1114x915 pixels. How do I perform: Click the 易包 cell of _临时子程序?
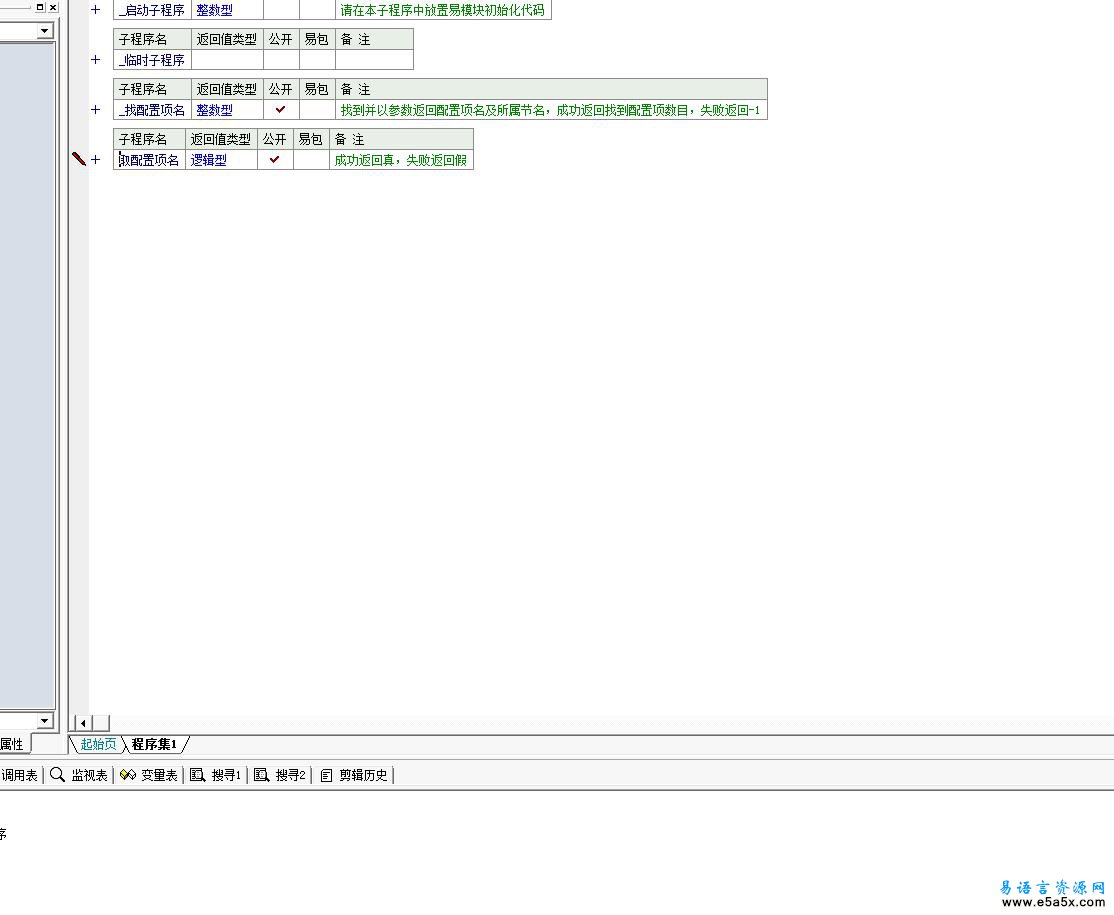(317, 60)
